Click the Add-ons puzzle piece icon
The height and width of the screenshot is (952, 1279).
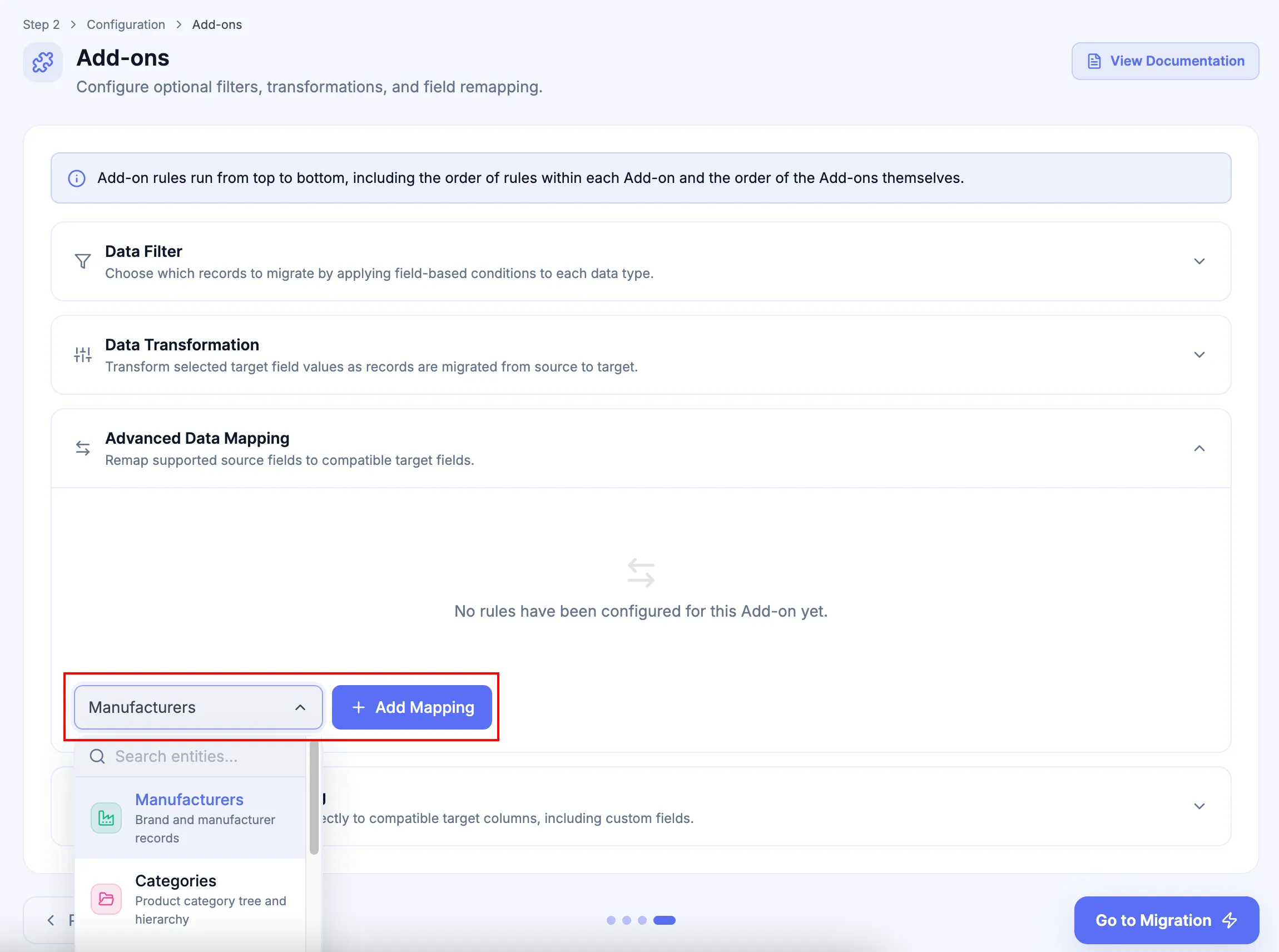[43, 62]
